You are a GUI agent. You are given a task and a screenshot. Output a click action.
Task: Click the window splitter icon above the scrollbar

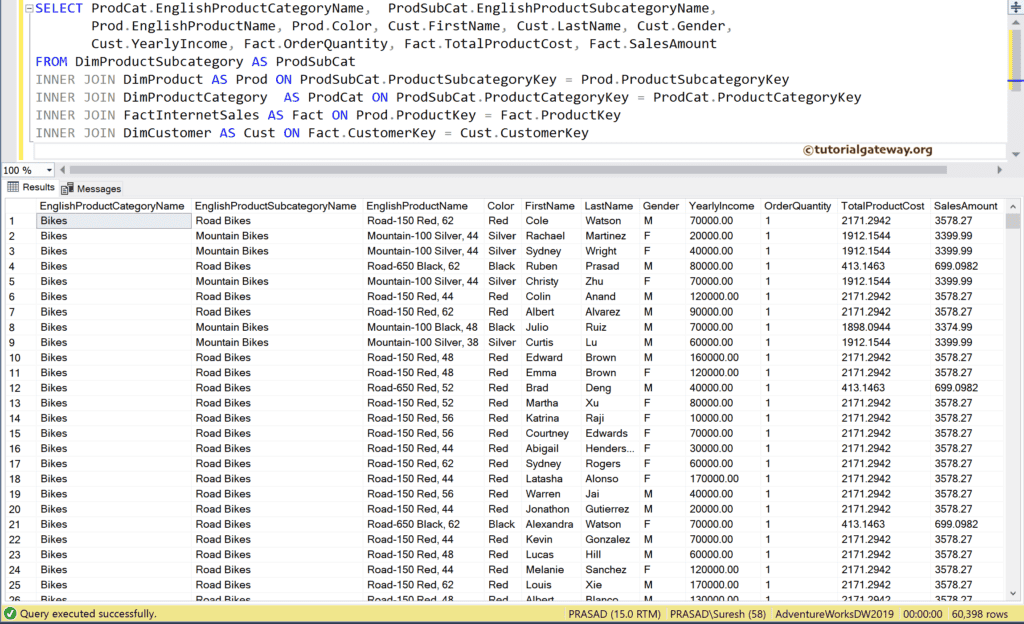1014,8
